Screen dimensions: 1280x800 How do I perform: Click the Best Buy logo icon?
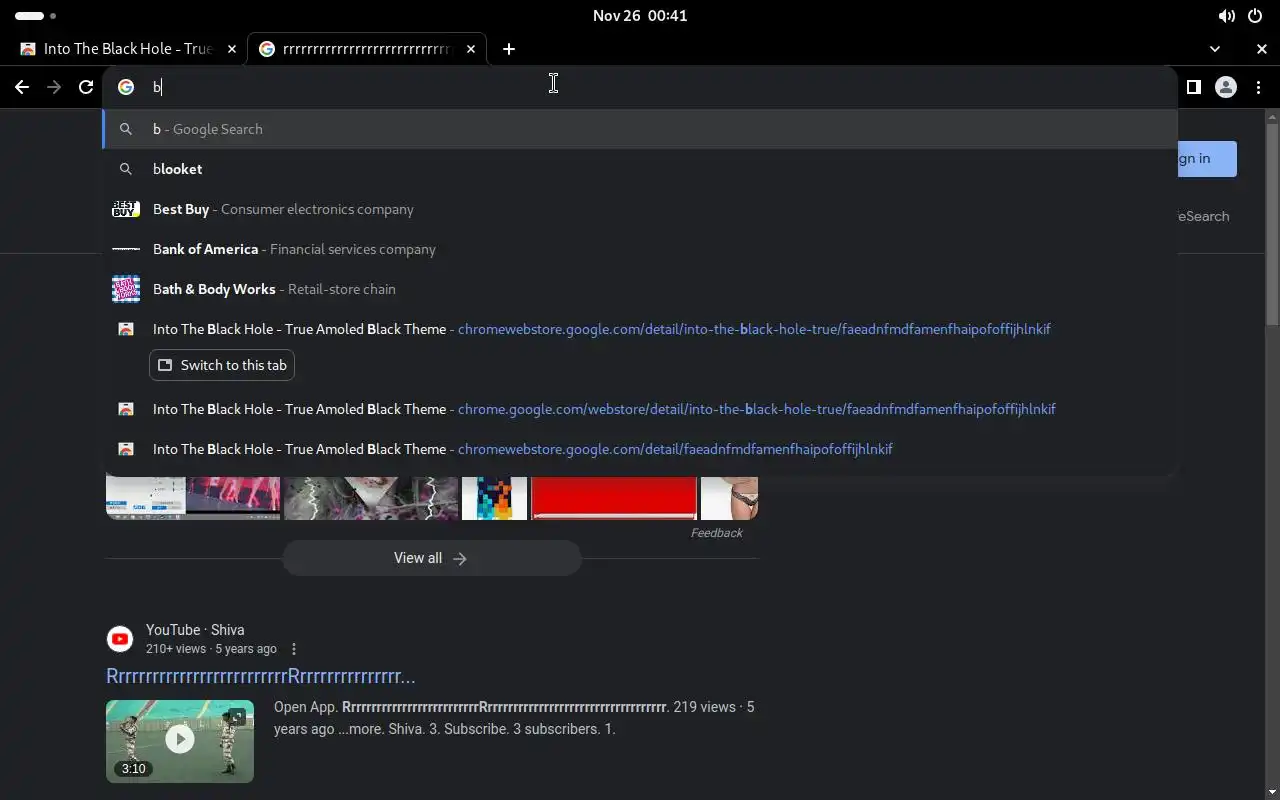(126, 209)
